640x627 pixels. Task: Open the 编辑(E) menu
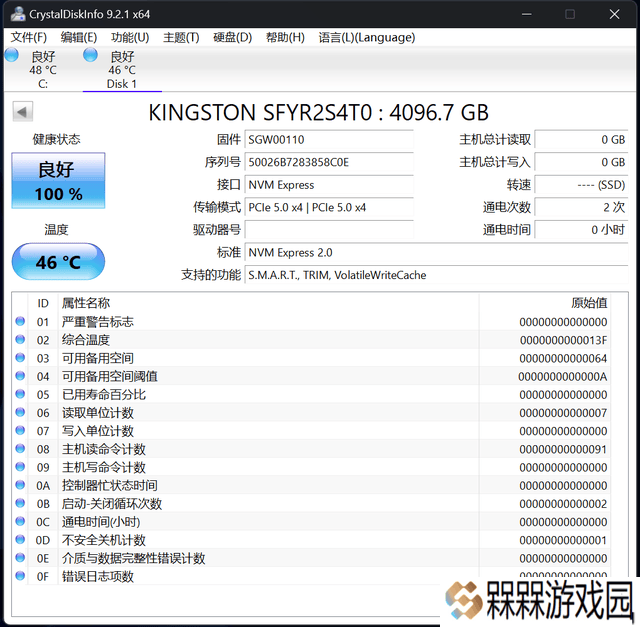click(79, 38)
